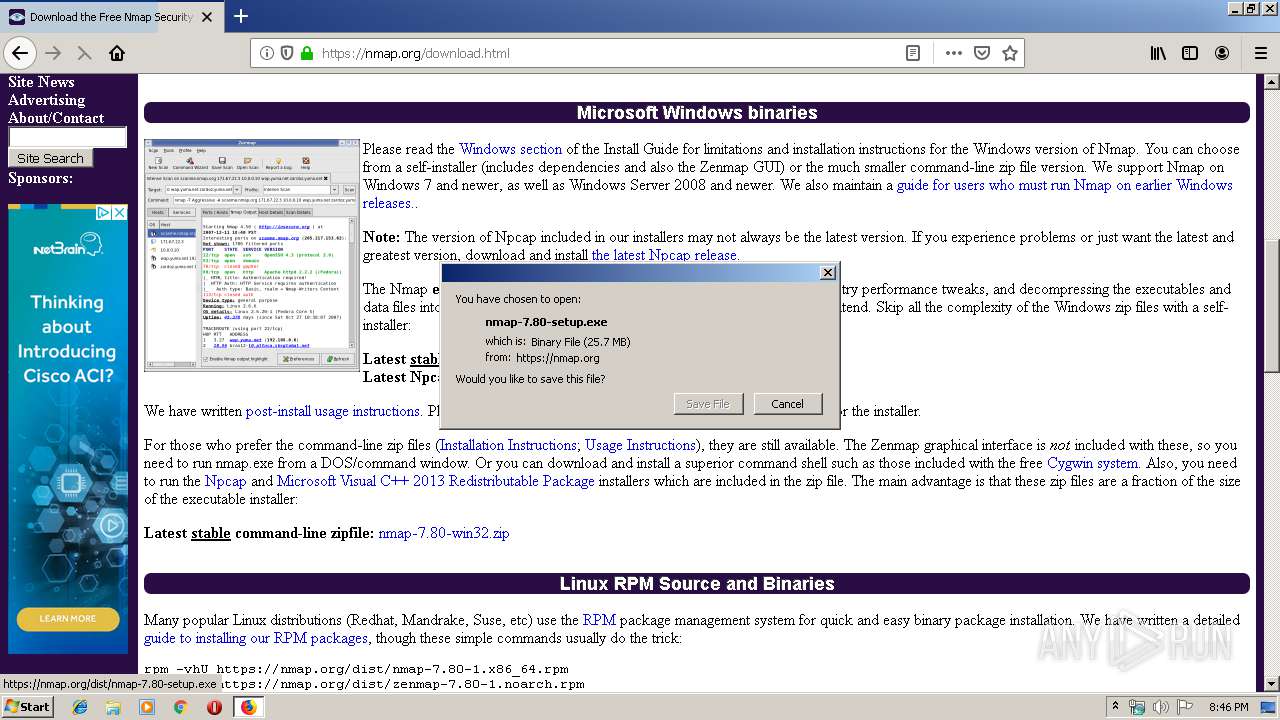This screenshot has width=1280, height=720.
Task: Click the Microsoft Windows binaries heading
Action: click(697, 113)
